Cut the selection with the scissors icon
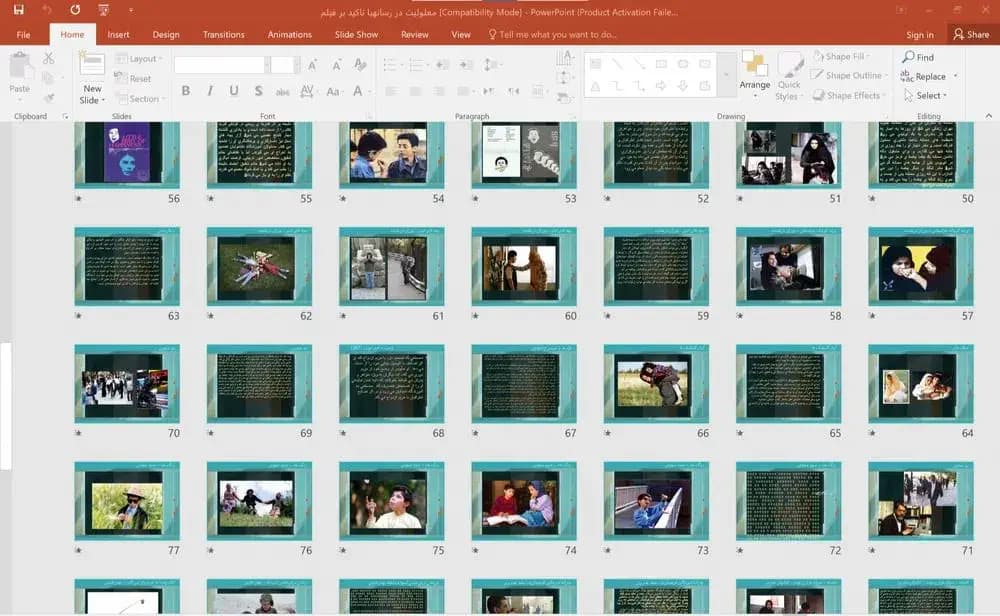This screenshot has width=1000, height=616. tap(48, 59)
